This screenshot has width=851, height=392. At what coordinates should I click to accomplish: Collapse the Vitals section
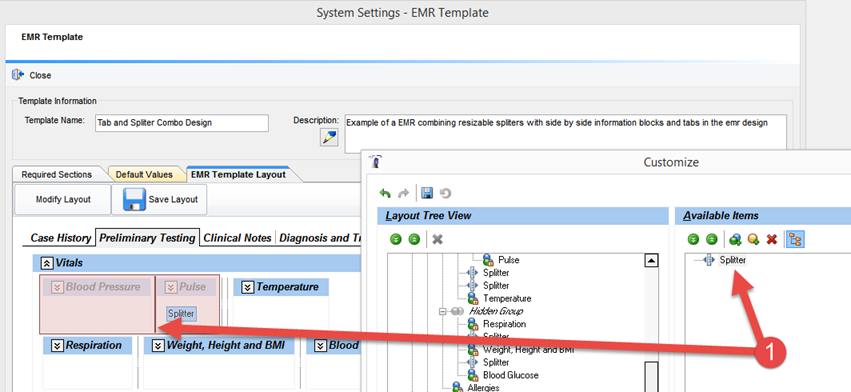47,263
